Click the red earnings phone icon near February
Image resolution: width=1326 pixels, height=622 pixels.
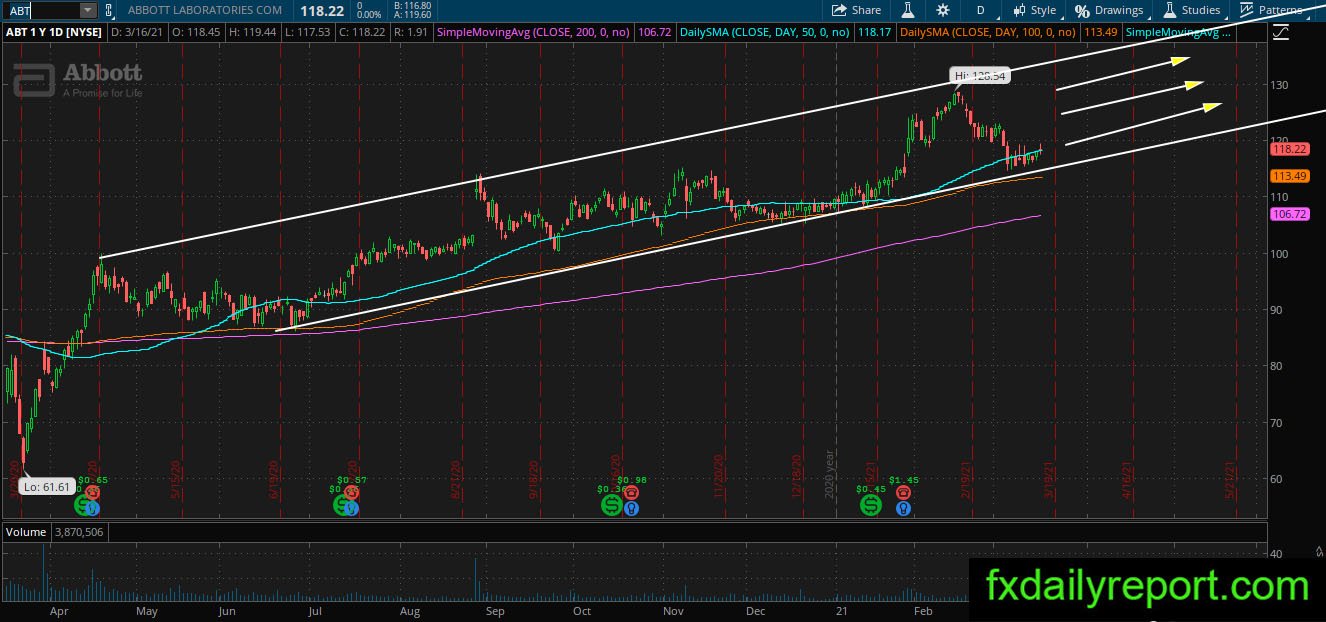tap(904, 493)
